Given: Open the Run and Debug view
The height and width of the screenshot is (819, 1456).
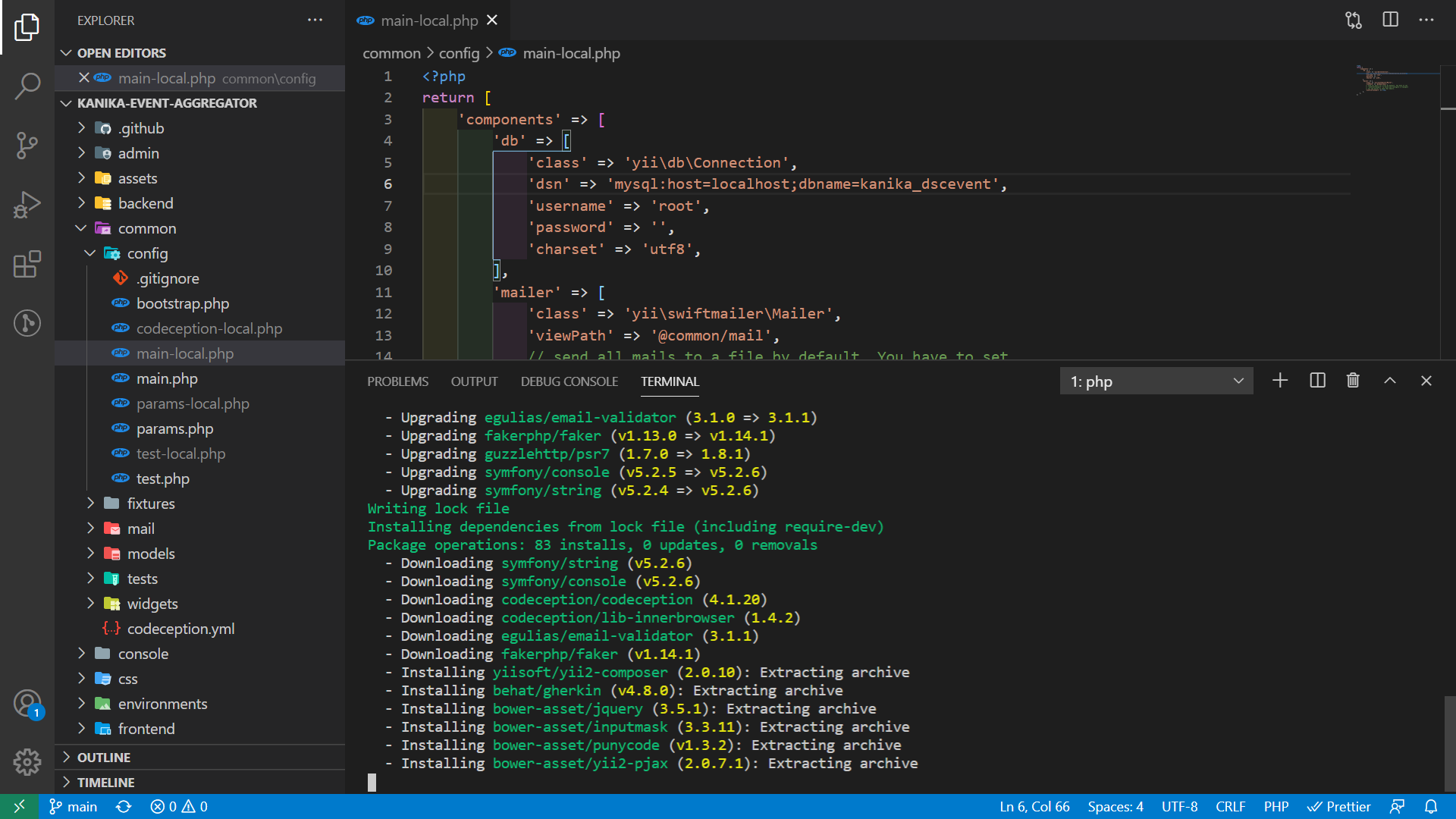Looking at the screenshot, I should point(27,205).
